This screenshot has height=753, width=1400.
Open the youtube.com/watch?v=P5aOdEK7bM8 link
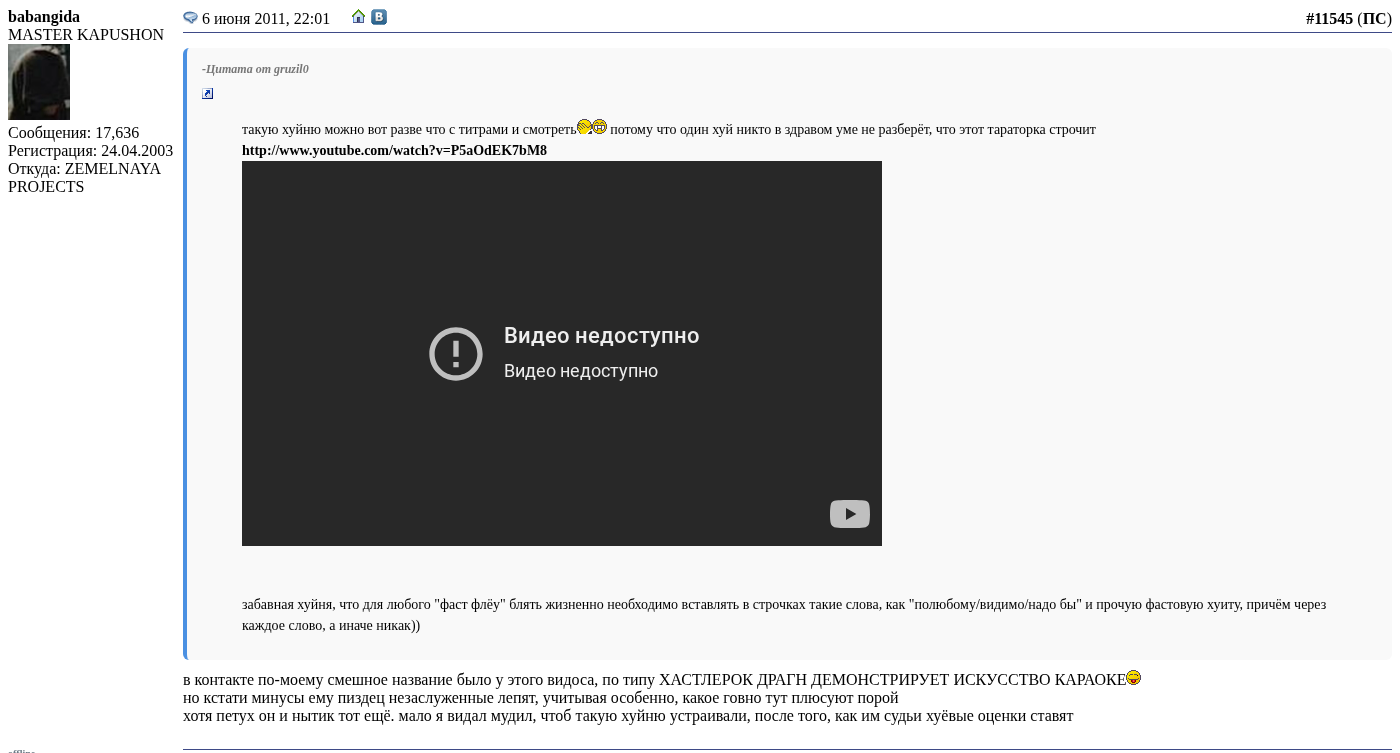pyautogui.click(x=394, y=151)
